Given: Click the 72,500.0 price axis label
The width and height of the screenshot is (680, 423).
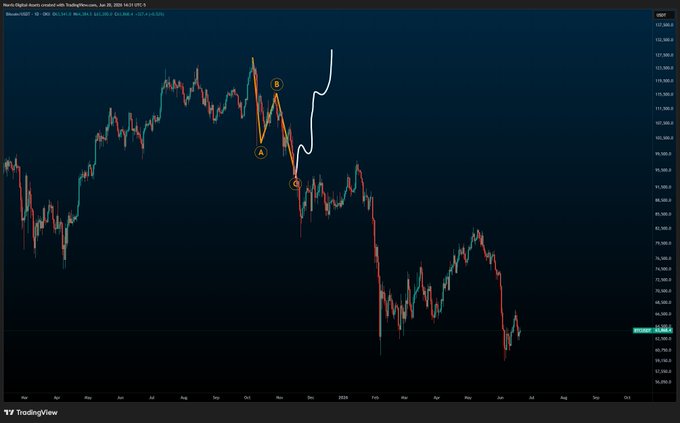Looking at the screenshot, I should [665, 280].
